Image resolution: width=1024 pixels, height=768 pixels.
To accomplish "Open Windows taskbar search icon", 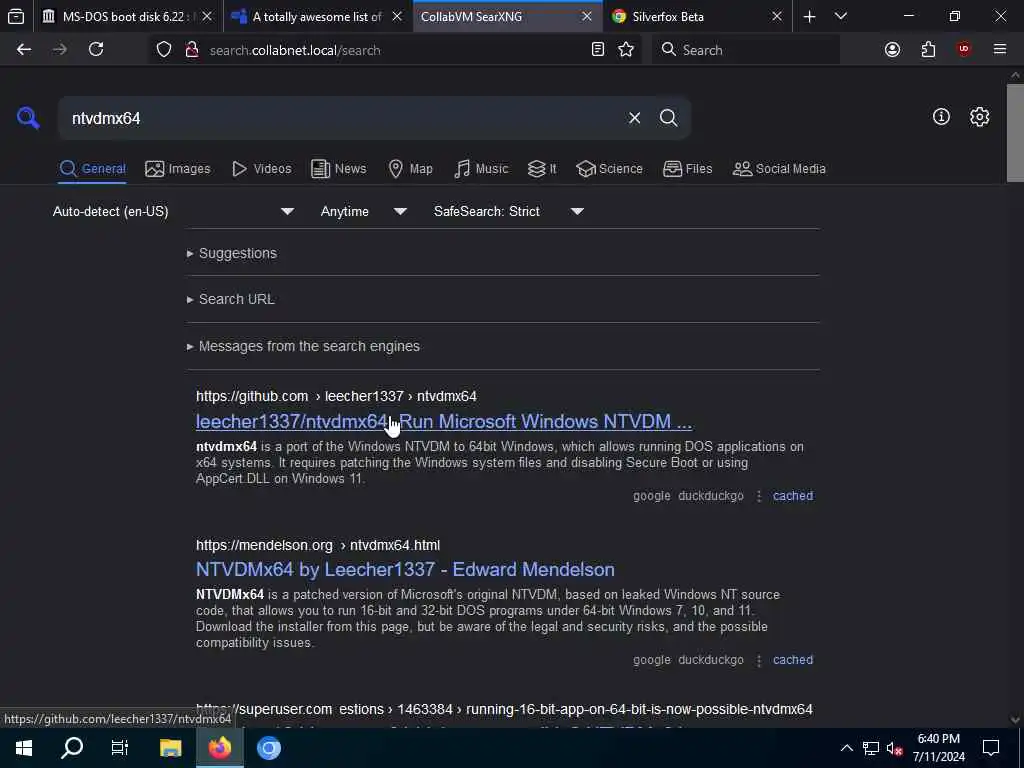I will (x=72, y=748).
